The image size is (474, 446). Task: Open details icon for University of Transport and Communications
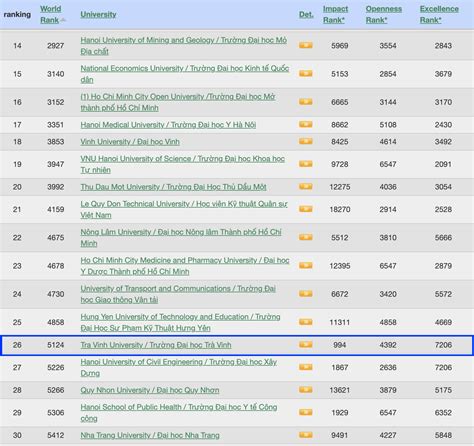pos(306,294)
